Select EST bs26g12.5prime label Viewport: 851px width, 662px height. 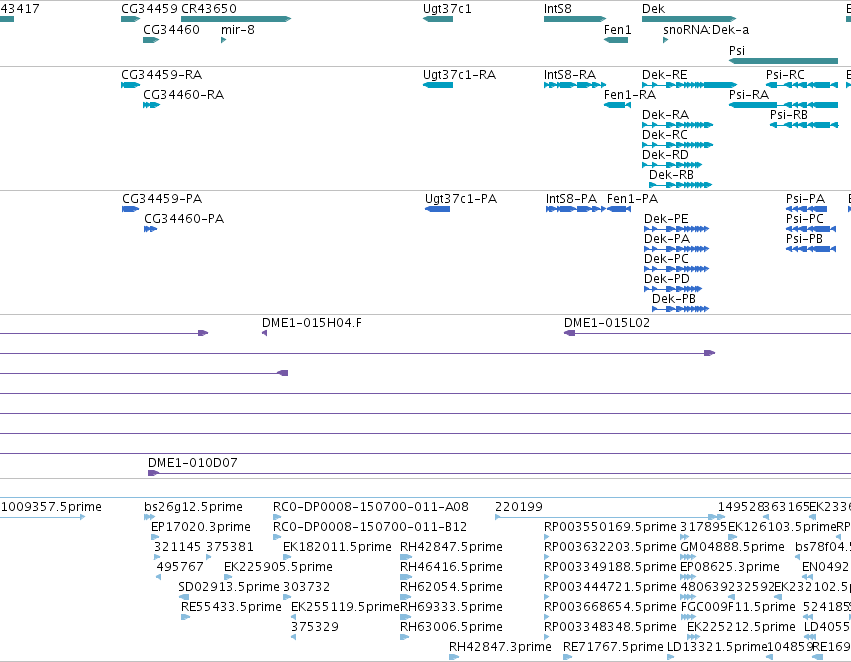[193, 507]
